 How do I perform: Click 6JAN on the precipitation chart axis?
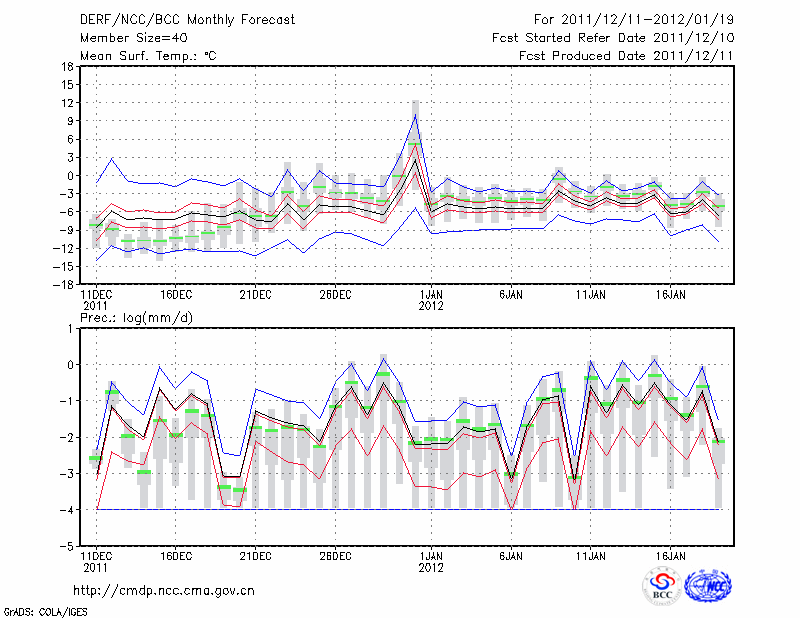tap(511, 555)
